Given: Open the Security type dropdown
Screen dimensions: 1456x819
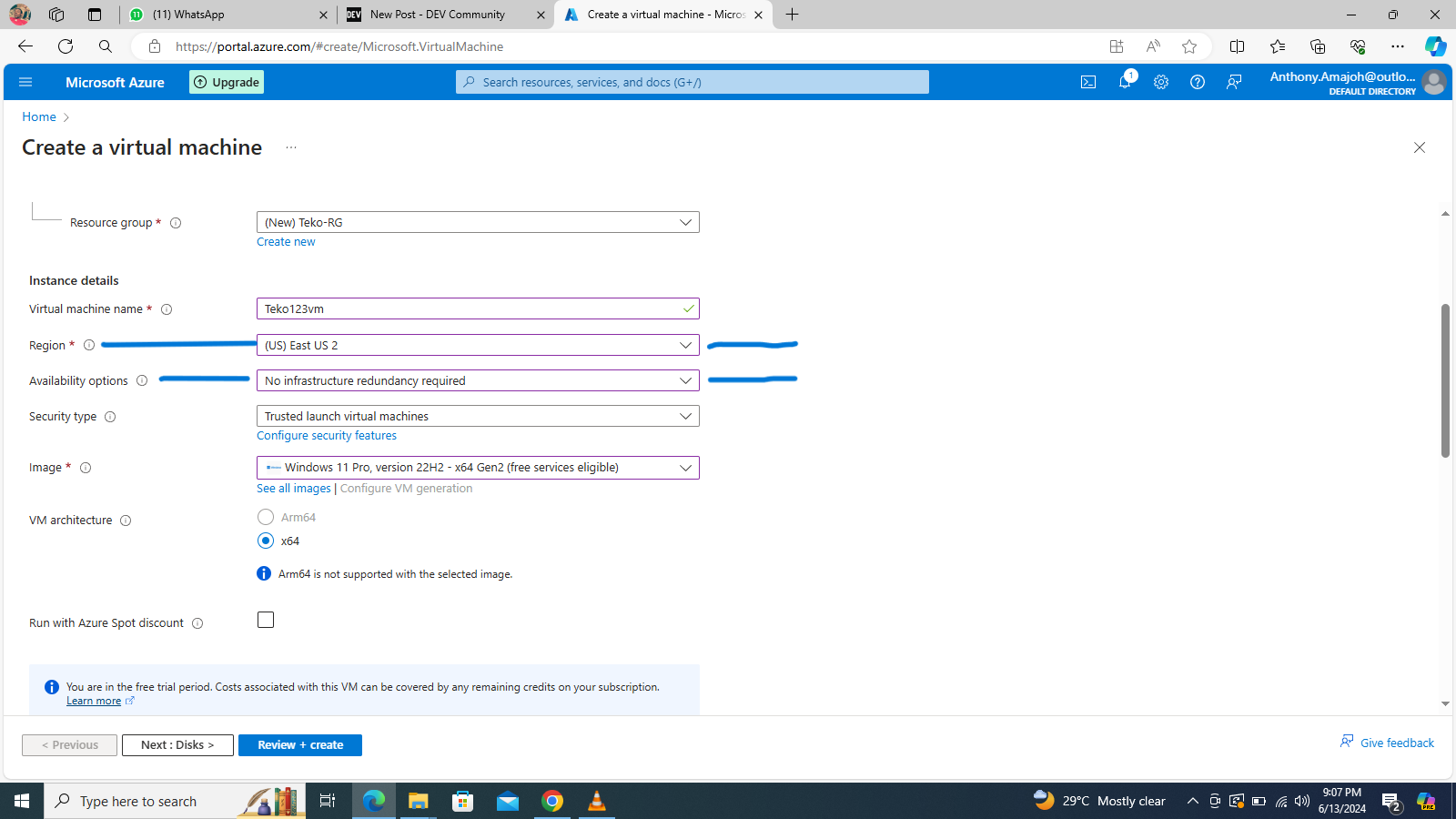Looking at the screenshot, I should (x=478, y=416).
